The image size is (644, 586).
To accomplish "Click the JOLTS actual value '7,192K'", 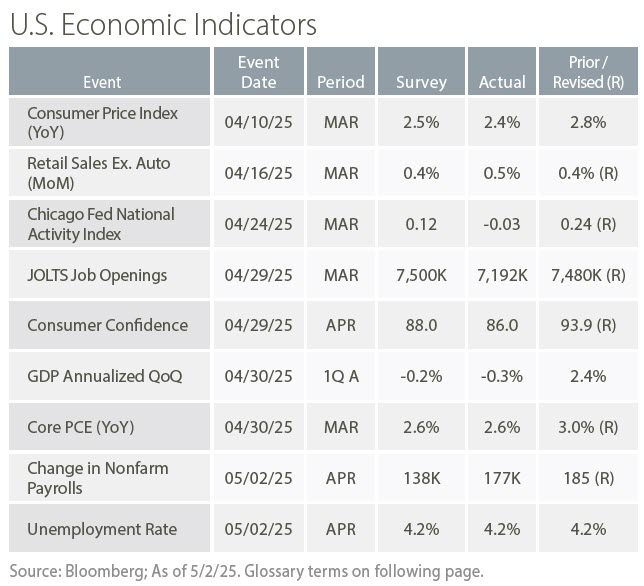I will coord(502,275).
